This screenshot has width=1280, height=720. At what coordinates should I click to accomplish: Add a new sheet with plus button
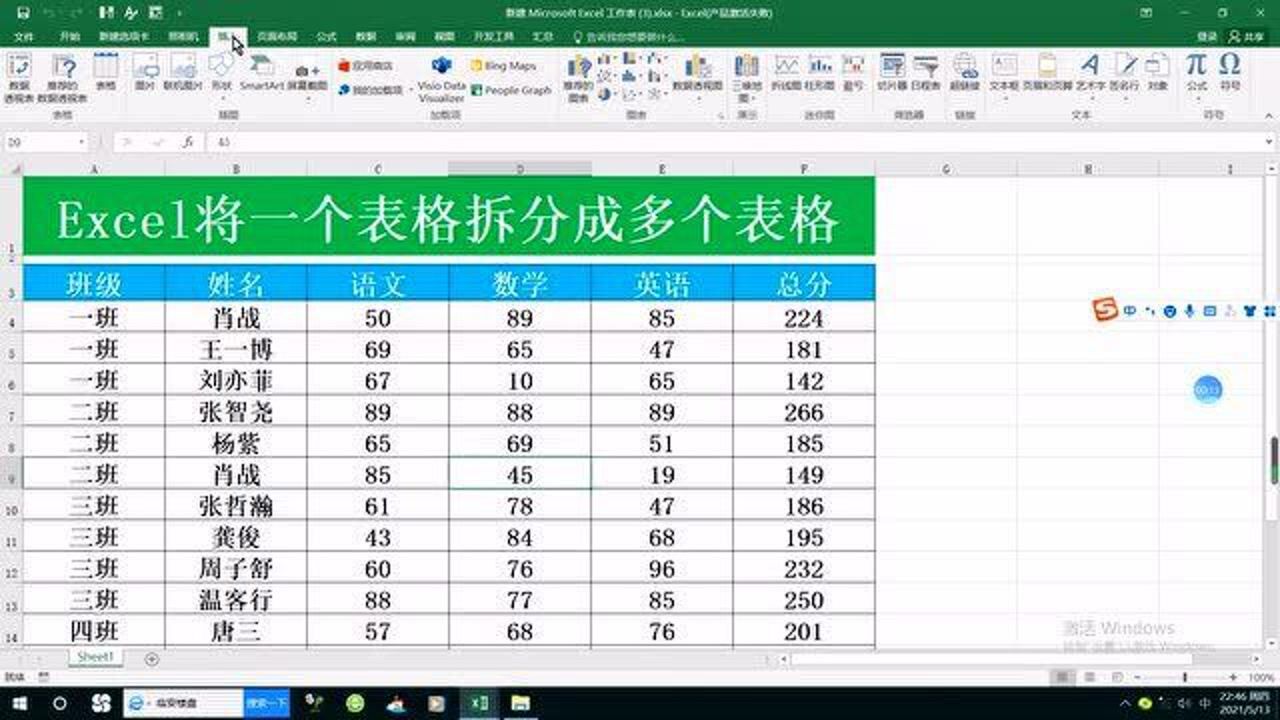[152, 659]
